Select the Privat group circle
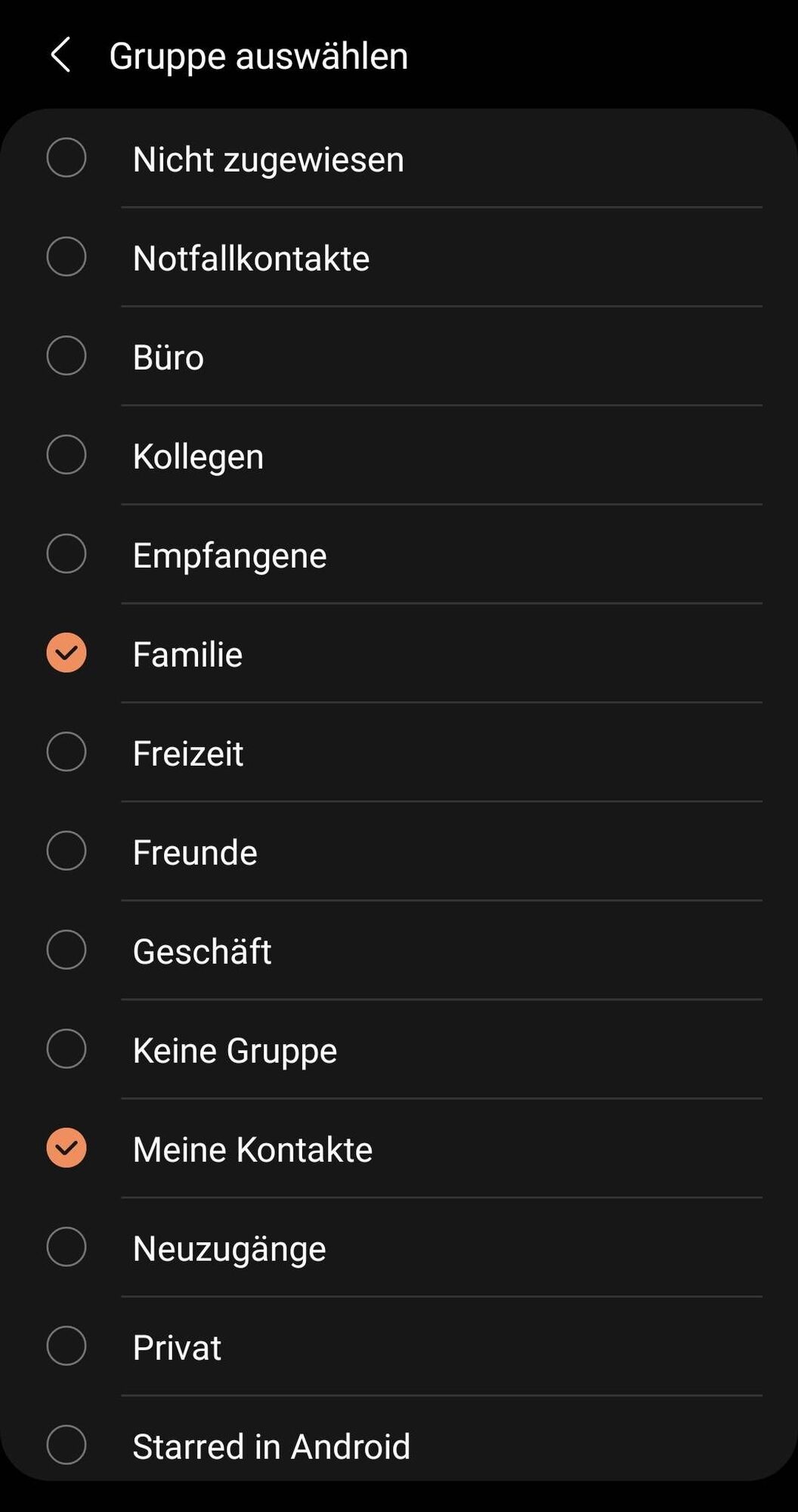This screenshot has width=798, height=1512. pyautogui.click(x=66, y=1346)
